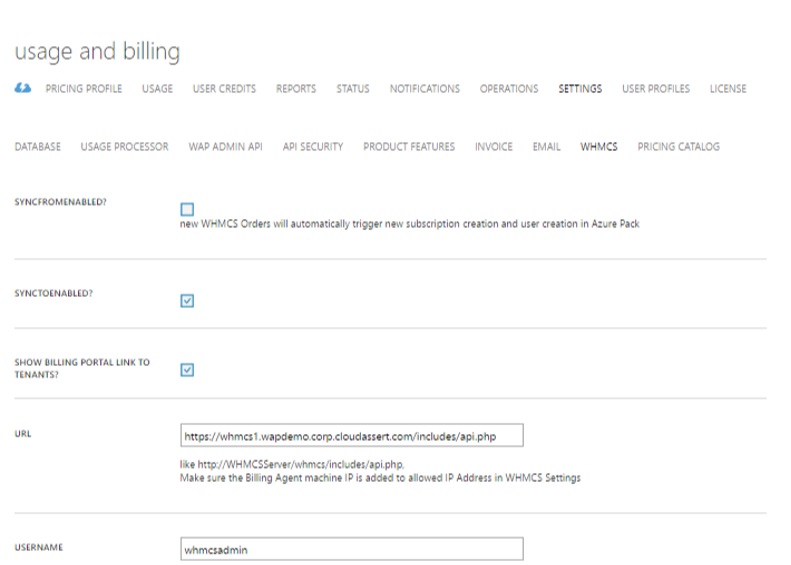Go to the Reports tab

pos(296,89)
